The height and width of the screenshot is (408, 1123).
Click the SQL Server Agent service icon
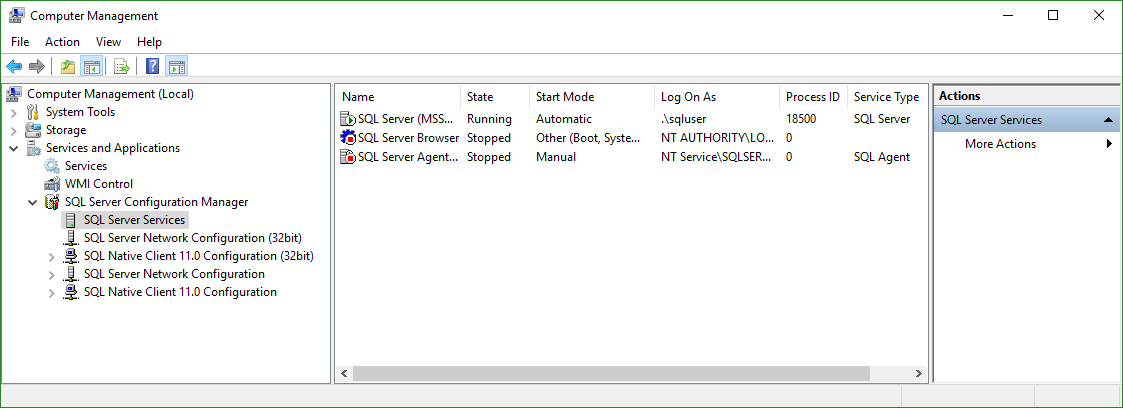[347, 157]
